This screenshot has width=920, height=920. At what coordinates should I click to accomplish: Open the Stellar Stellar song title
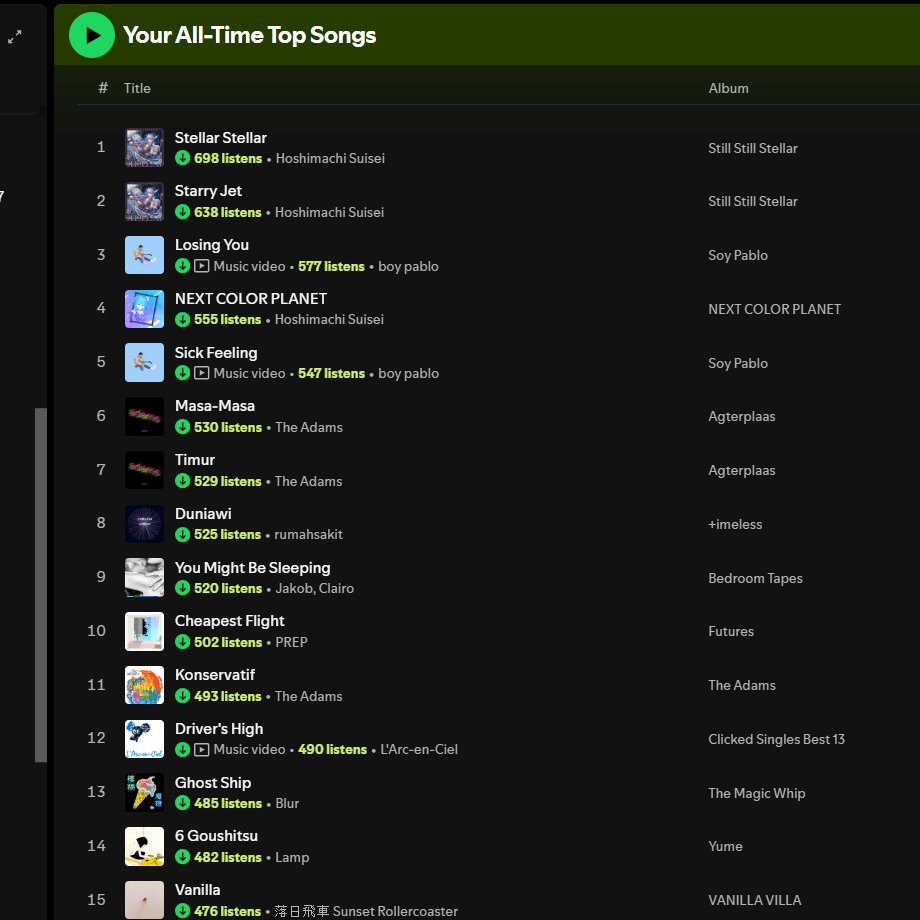pos(221,138)
